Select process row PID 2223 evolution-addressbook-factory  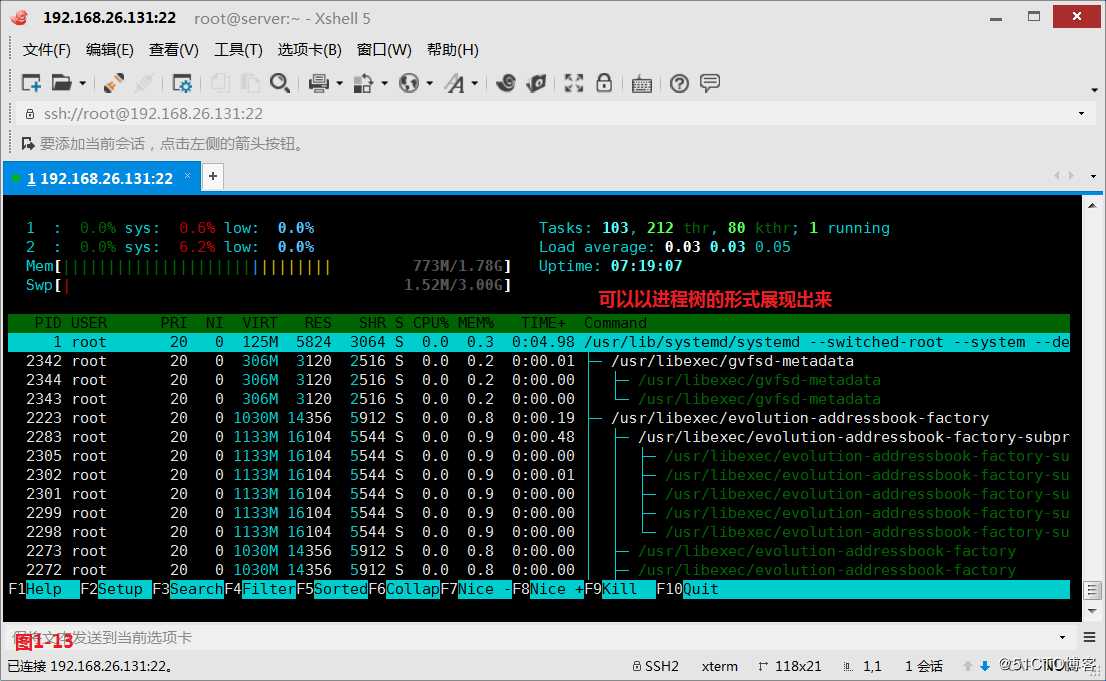pyautogui.click(x=539, y=418)
